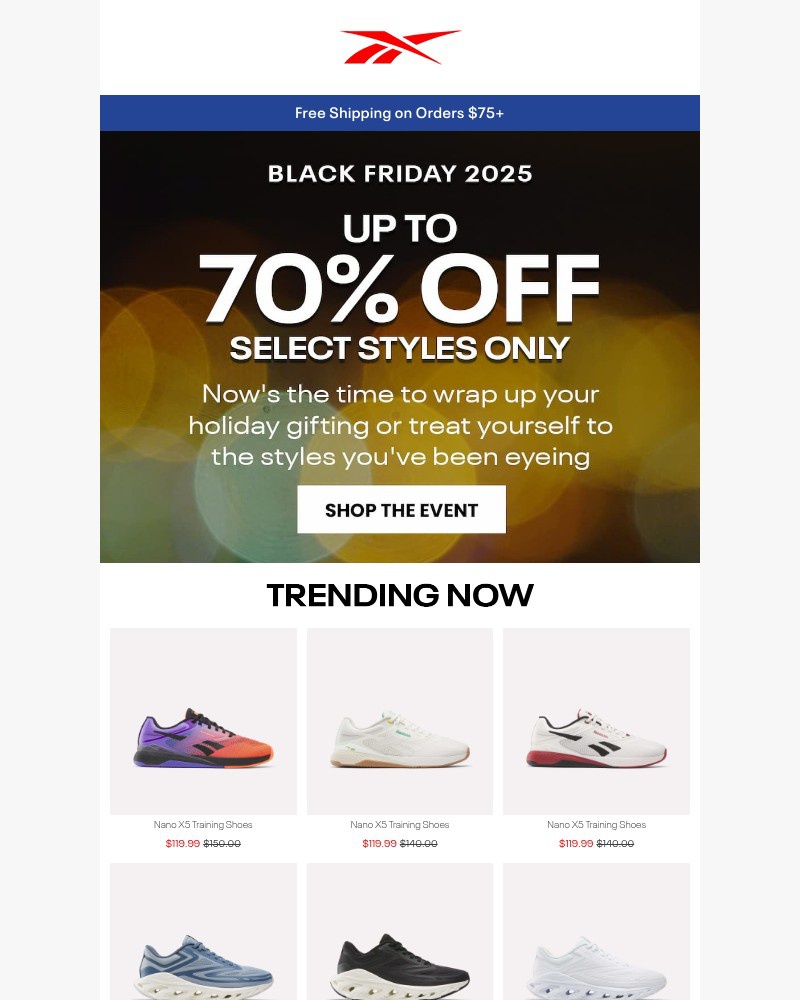
Task: Click the SHOP THE EVENT button
Action: point(401,509)
